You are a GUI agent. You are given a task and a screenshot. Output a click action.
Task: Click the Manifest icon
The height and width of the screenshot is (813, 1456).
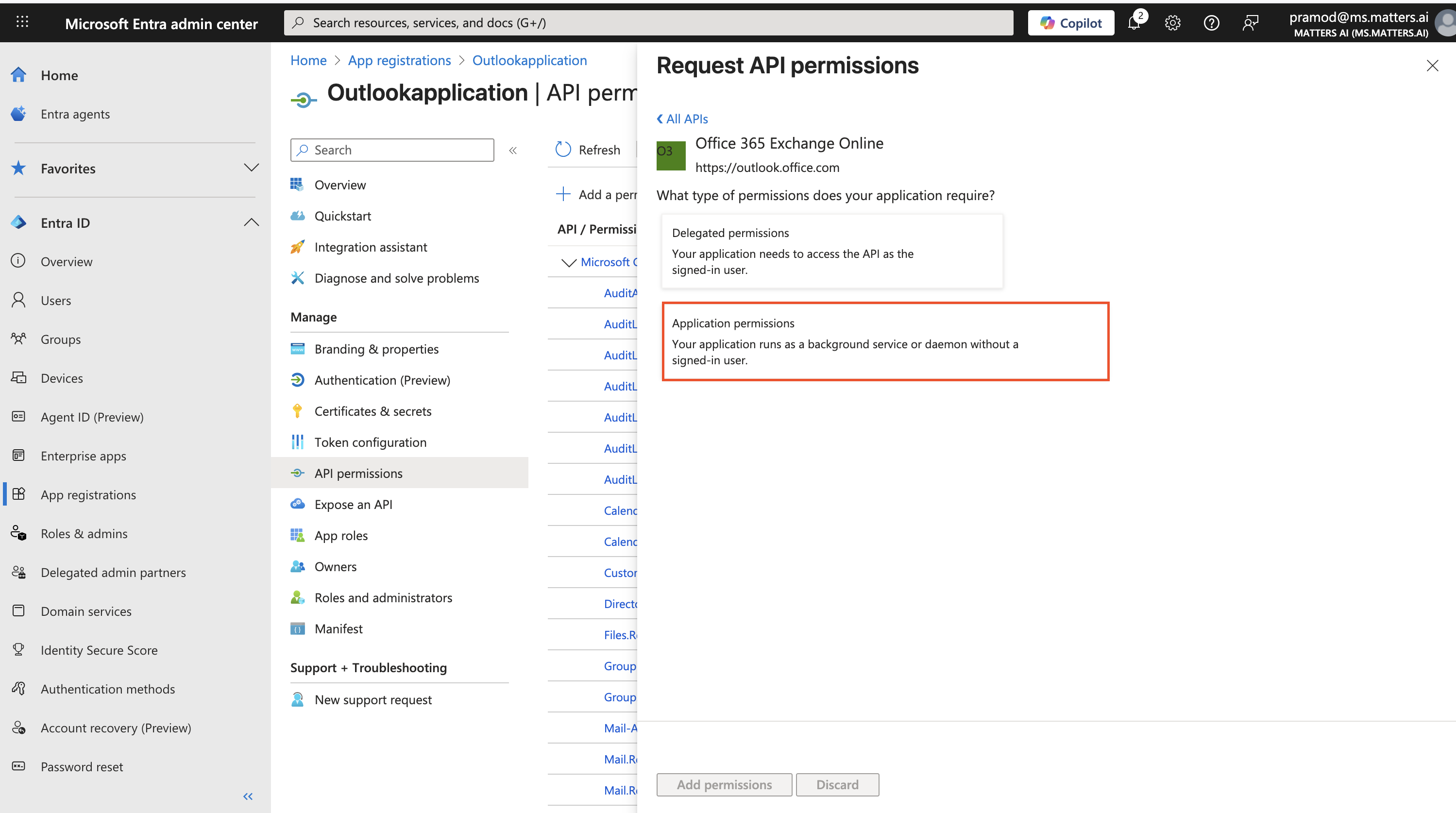[297, 628]
